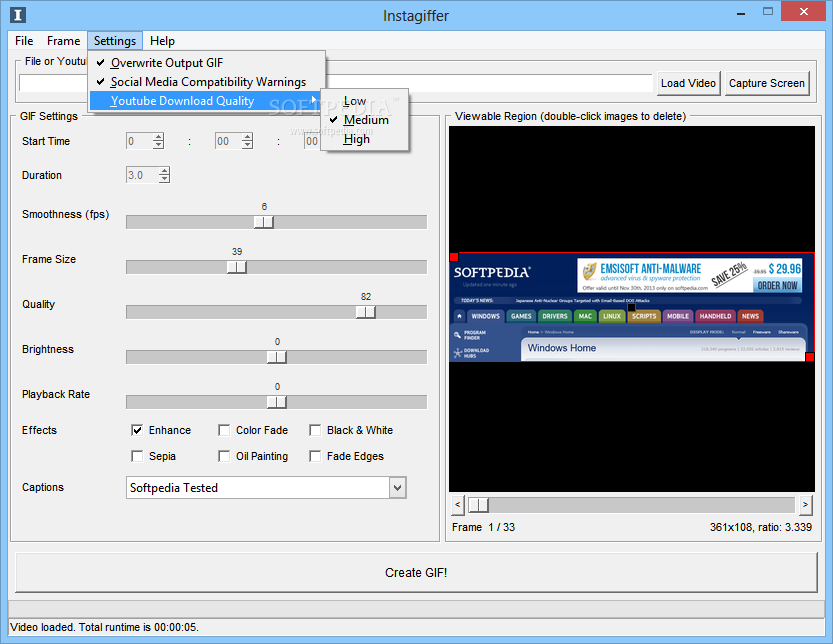
Task: Open the File menu
Action: pos(24,41)
